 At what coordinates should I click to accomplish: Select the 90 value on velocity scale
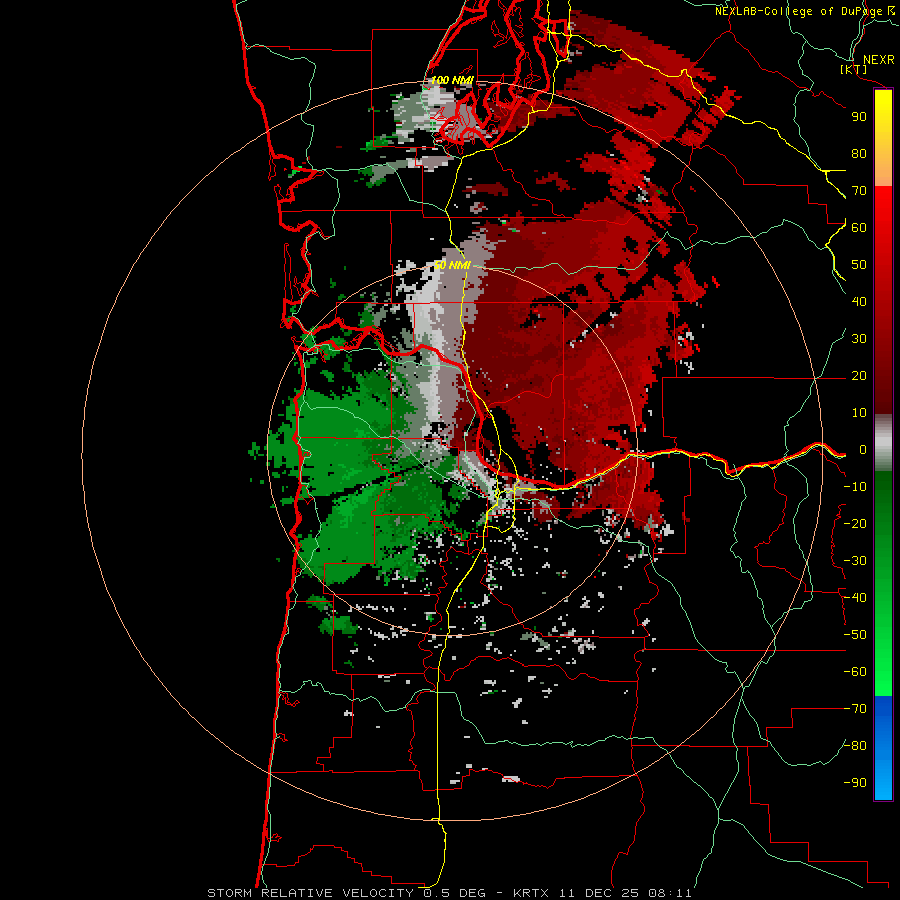coord(859,117)
